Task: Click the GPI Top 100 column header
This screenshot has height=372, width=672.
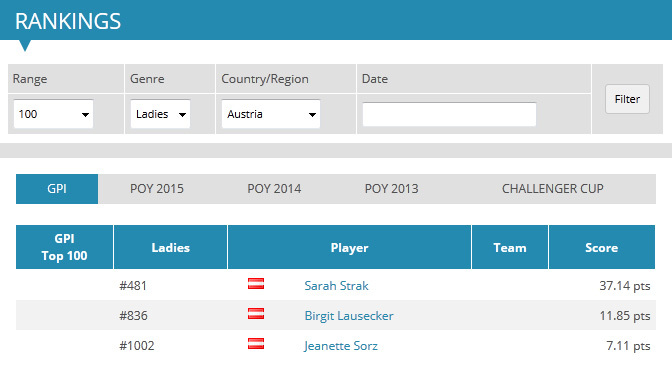Action: tap(64, 247)
